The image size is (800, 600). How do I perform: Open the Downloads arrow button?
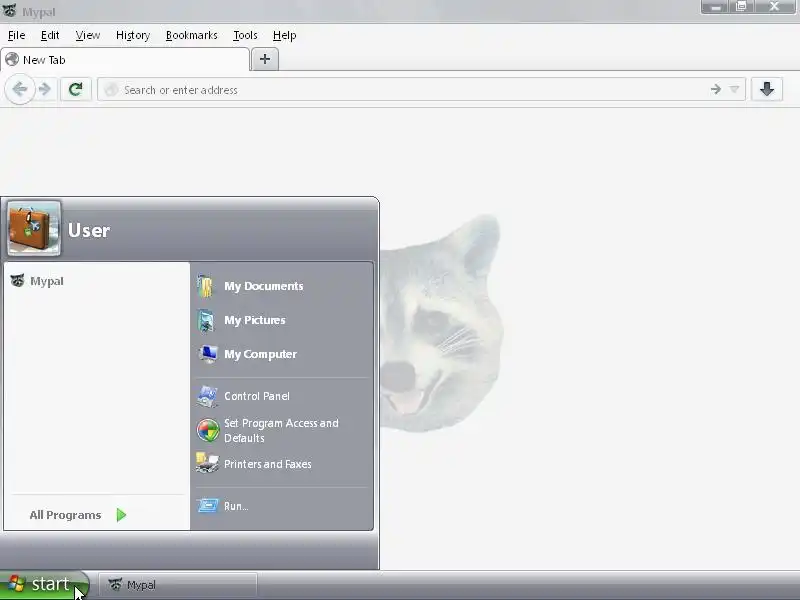766,89
